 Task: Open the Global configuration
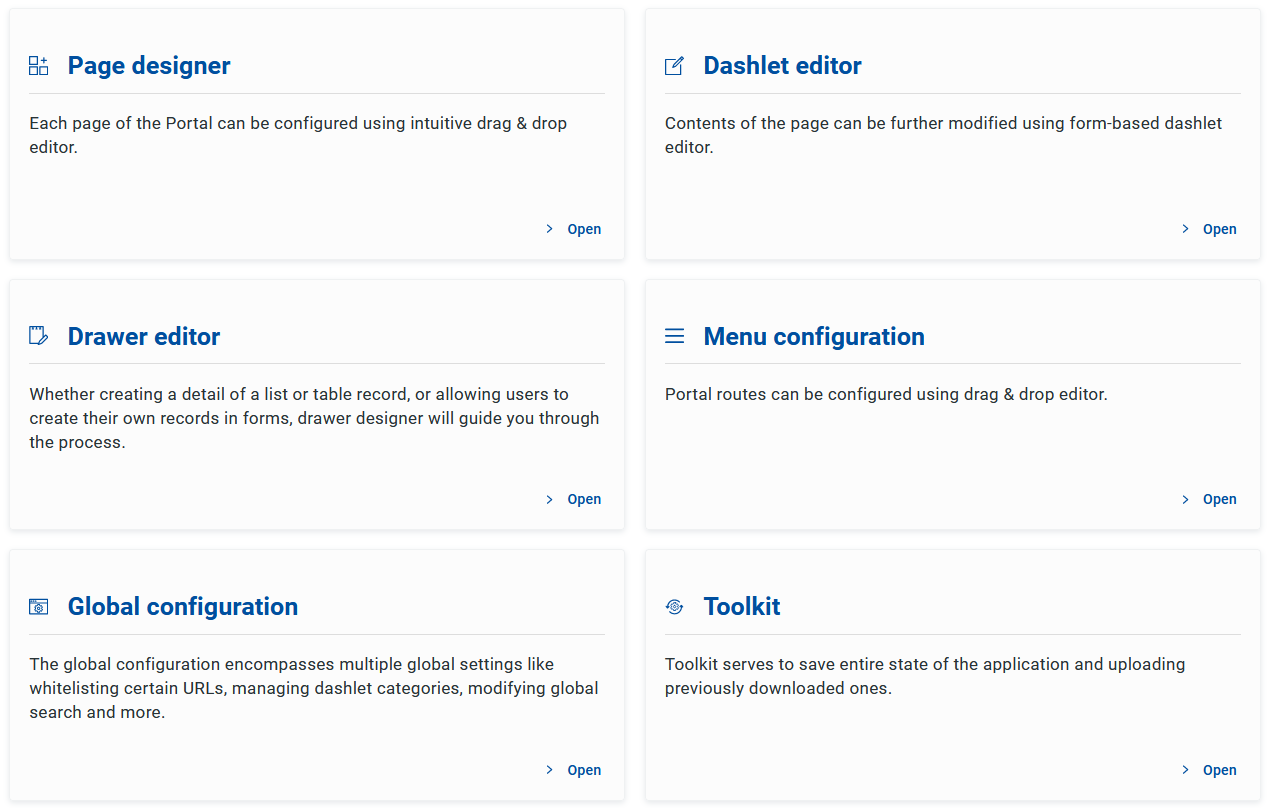click(584, 770)
